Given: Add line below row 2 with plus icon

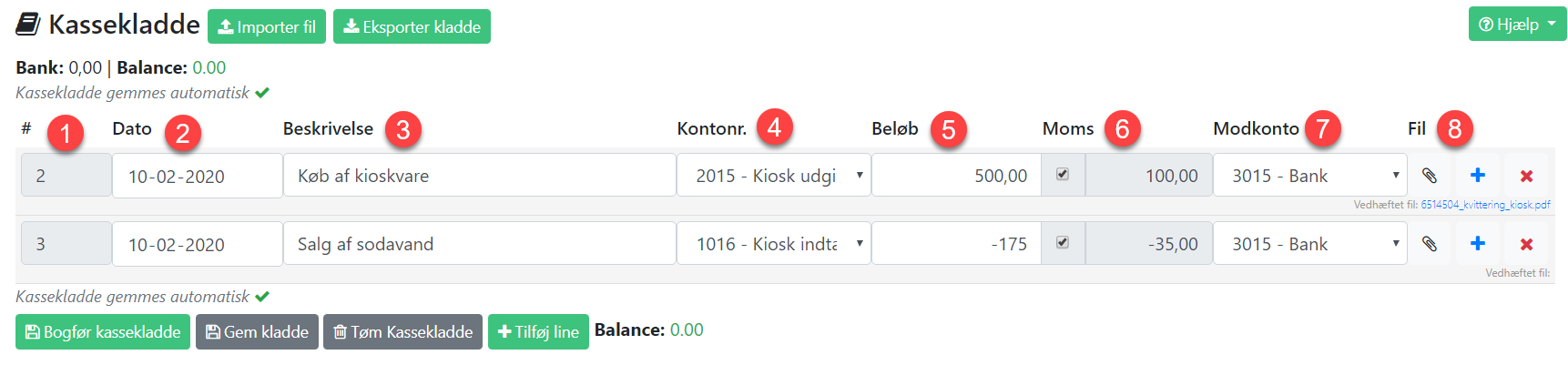Looking at the screenshot, I should click(x=1478, y=176).
